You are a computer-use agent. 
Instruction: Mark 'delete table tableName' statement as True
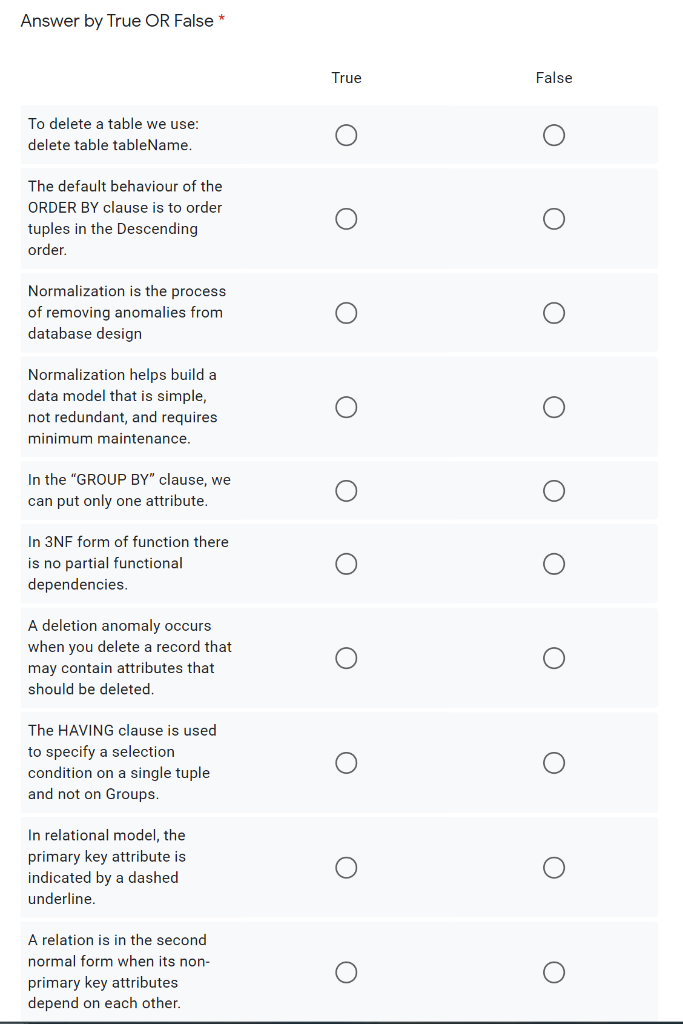tap(346, 135)
